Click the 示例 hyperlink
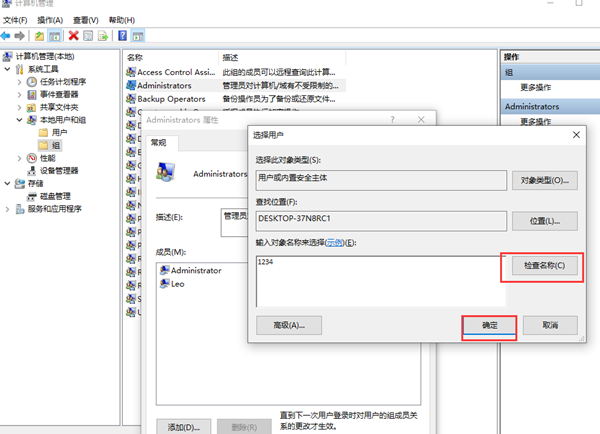Screen dimensions: 600x434 [x=334, y=242]
